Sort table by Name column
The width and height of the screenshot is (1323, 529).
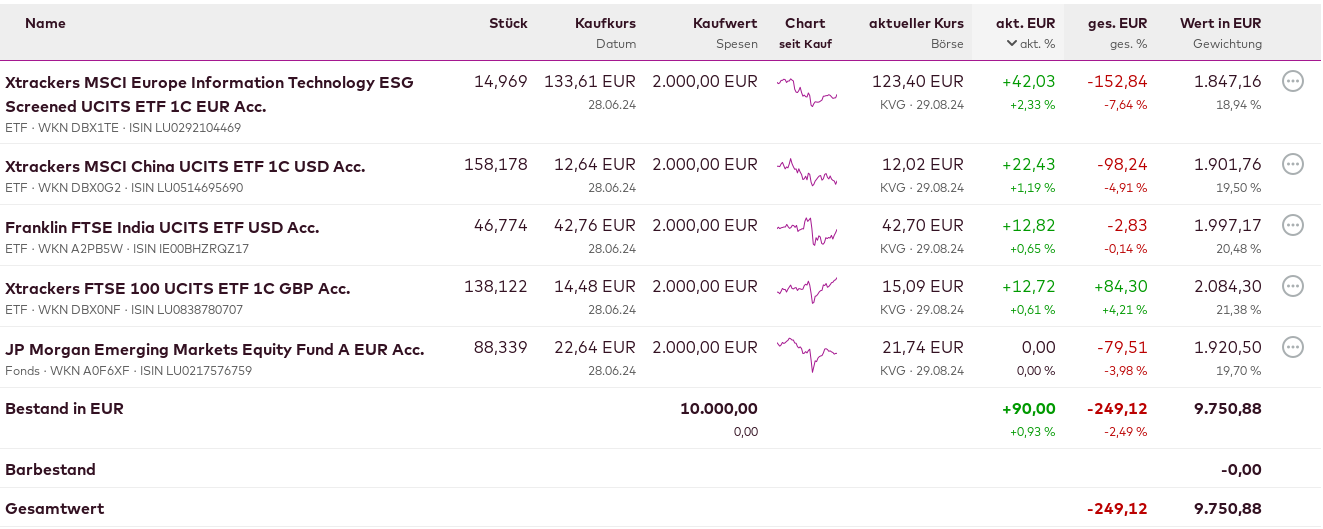click(45, 23)
